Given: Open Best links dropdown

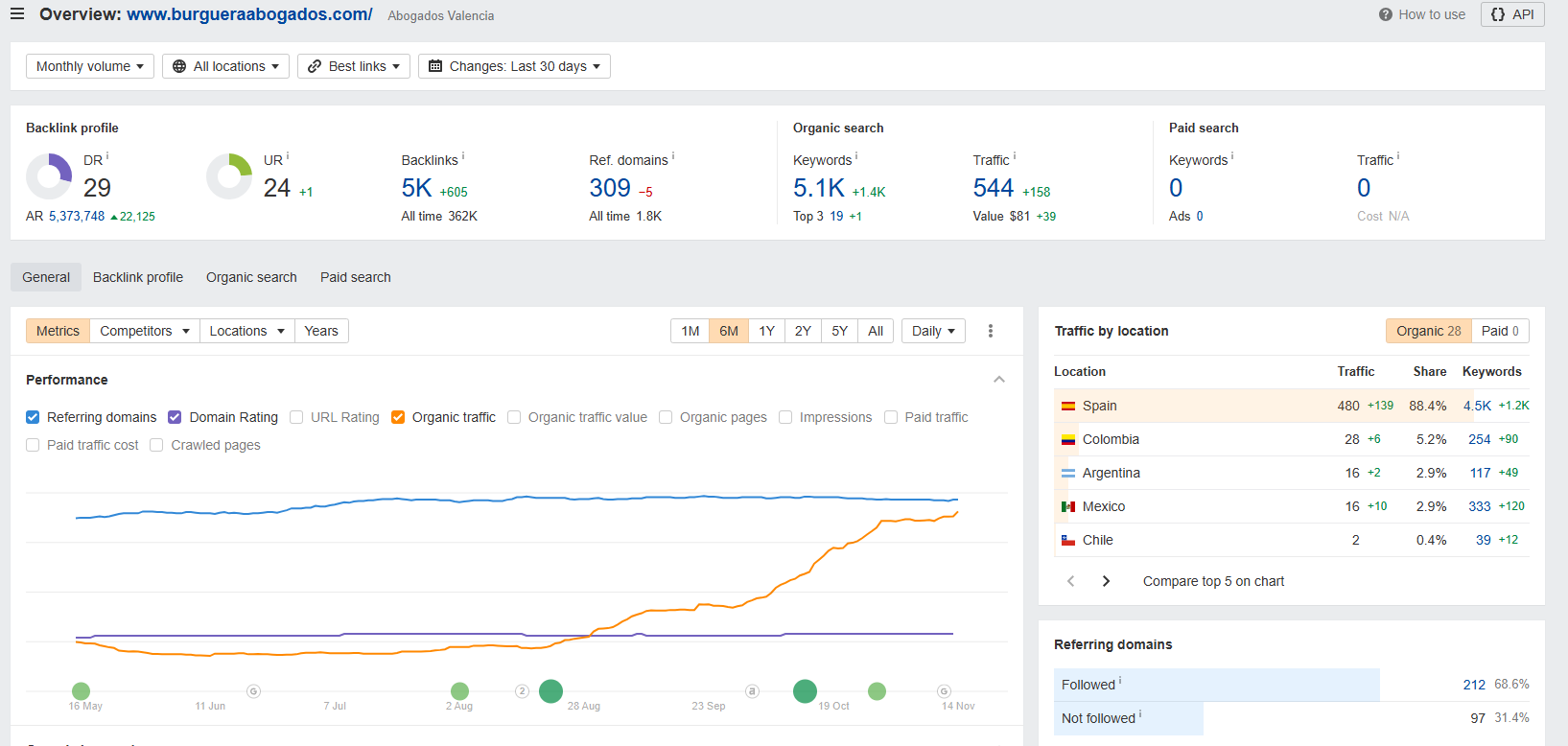Looking at the screenshot, I should pos(354,66).
